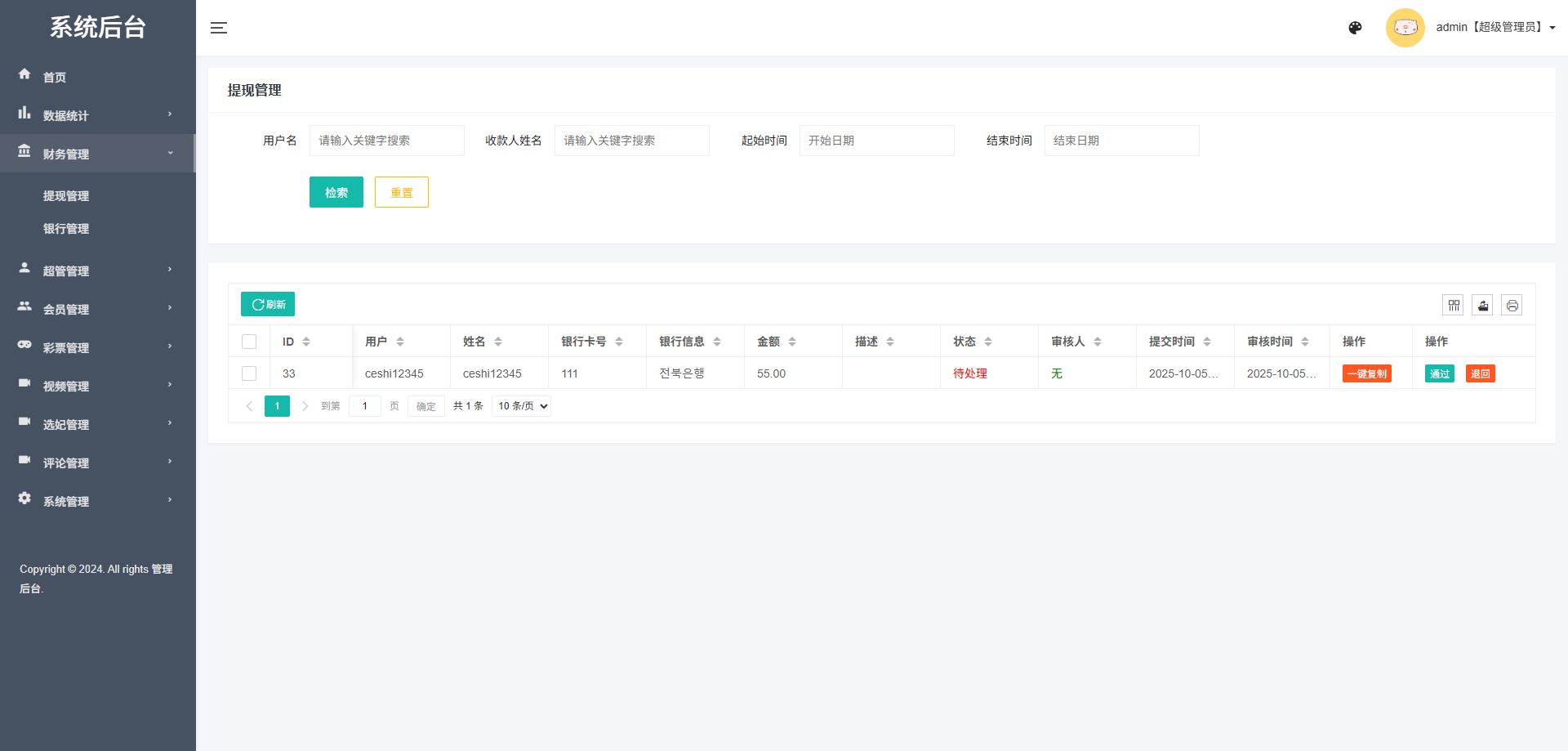Approve withdrawal with 通过 button
Viewport: 1568px width, 751px height.
click(x=1440, y=373)
